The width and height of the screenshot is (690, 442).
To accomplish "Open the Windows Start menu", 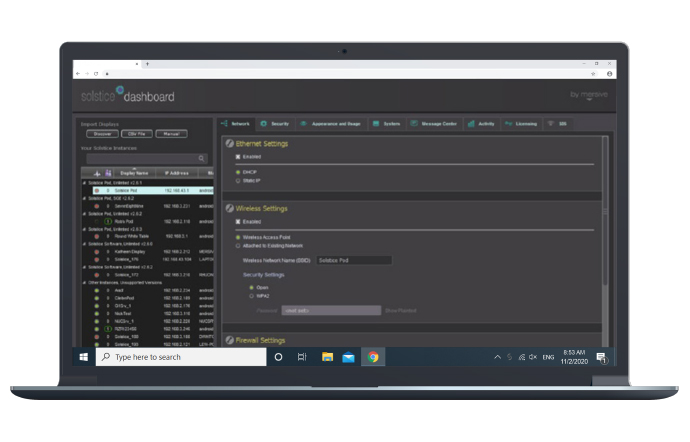I will (x=84, y=357).
